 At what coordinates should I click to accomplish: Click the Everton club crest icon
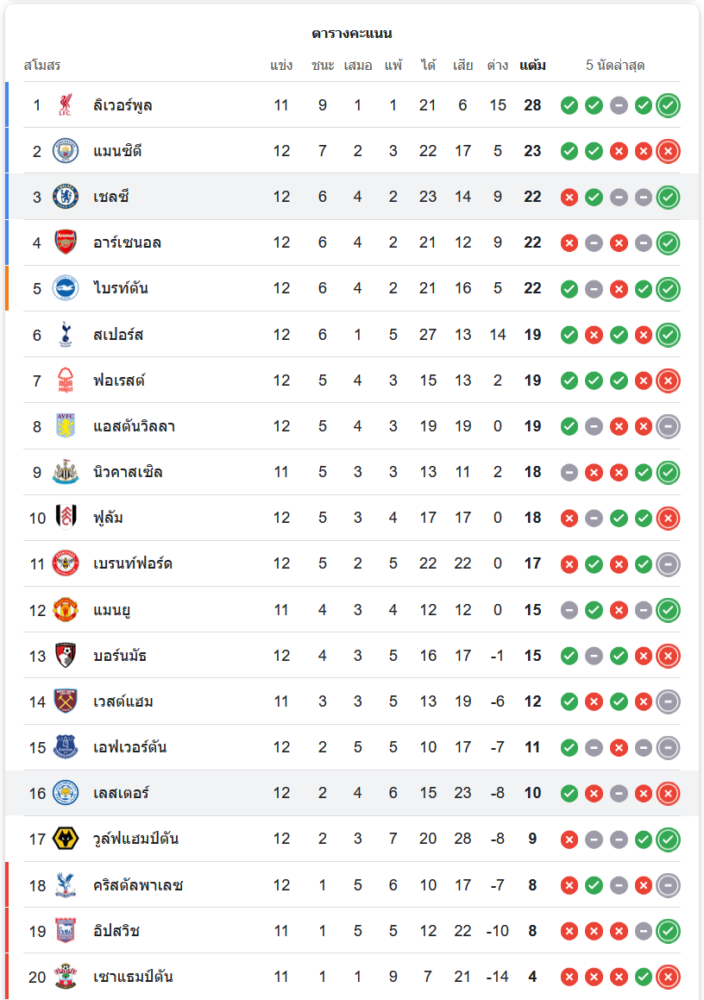click(65, 747)
